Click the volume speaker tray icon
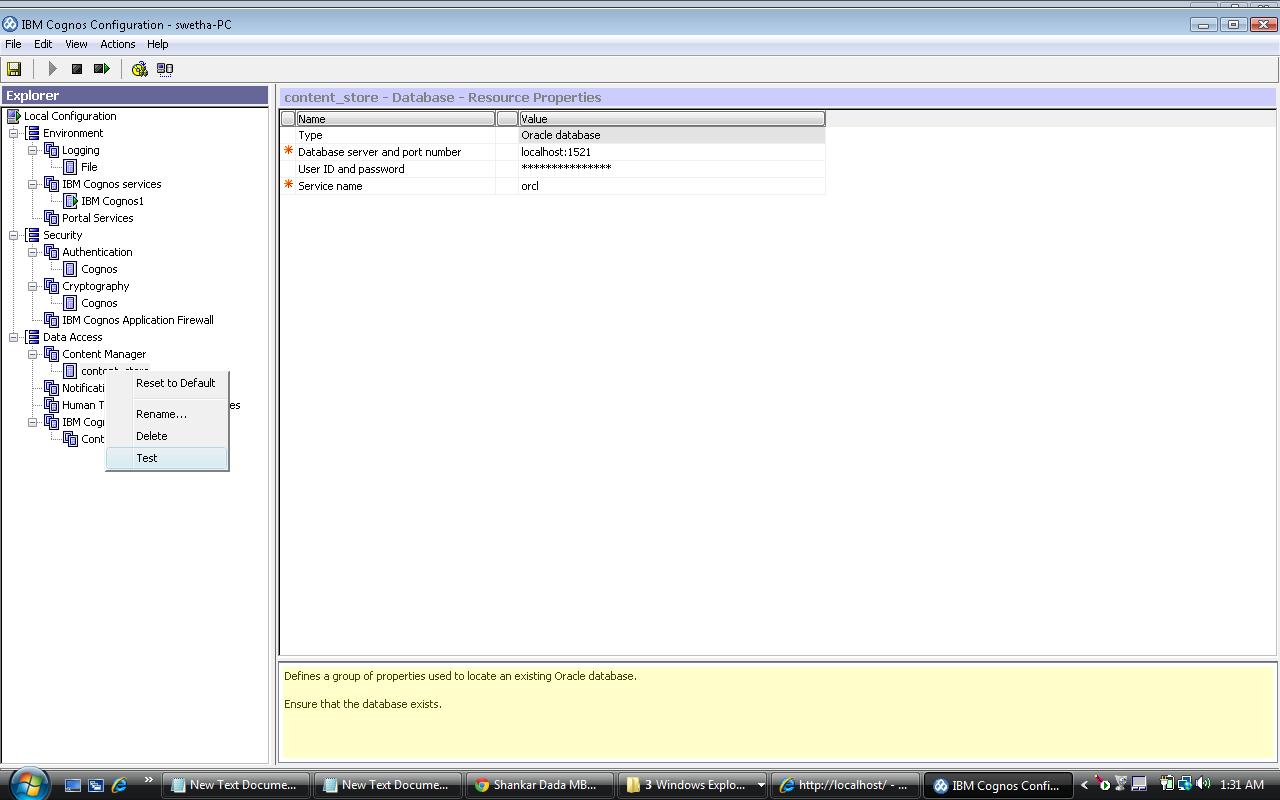 click(1202, 784)
